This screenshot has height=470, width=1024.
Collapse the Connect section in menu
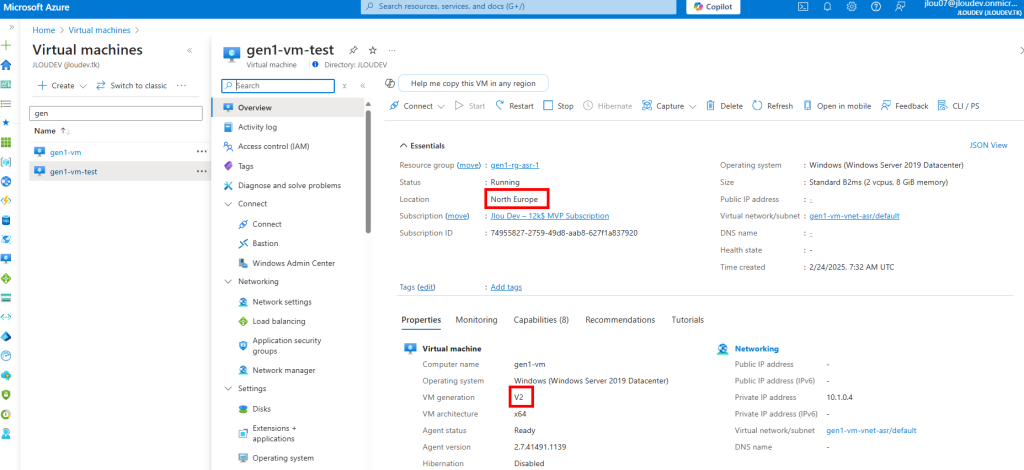(x=228, y=204)
